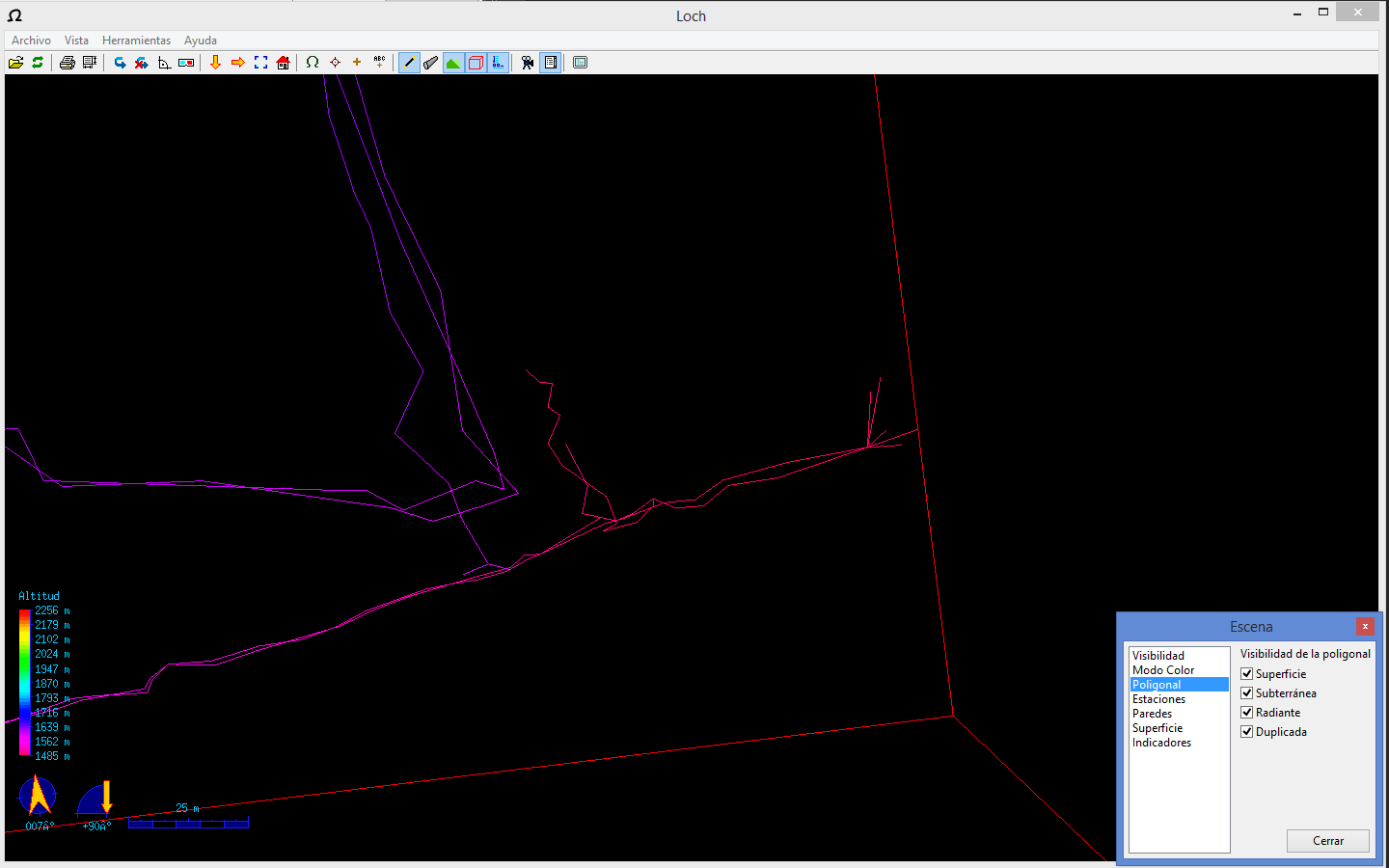Image resolution: width=1389 pixels, height=868 pixels.
Task: Click the blue rotation arrow icon
Action: point(120,63)
